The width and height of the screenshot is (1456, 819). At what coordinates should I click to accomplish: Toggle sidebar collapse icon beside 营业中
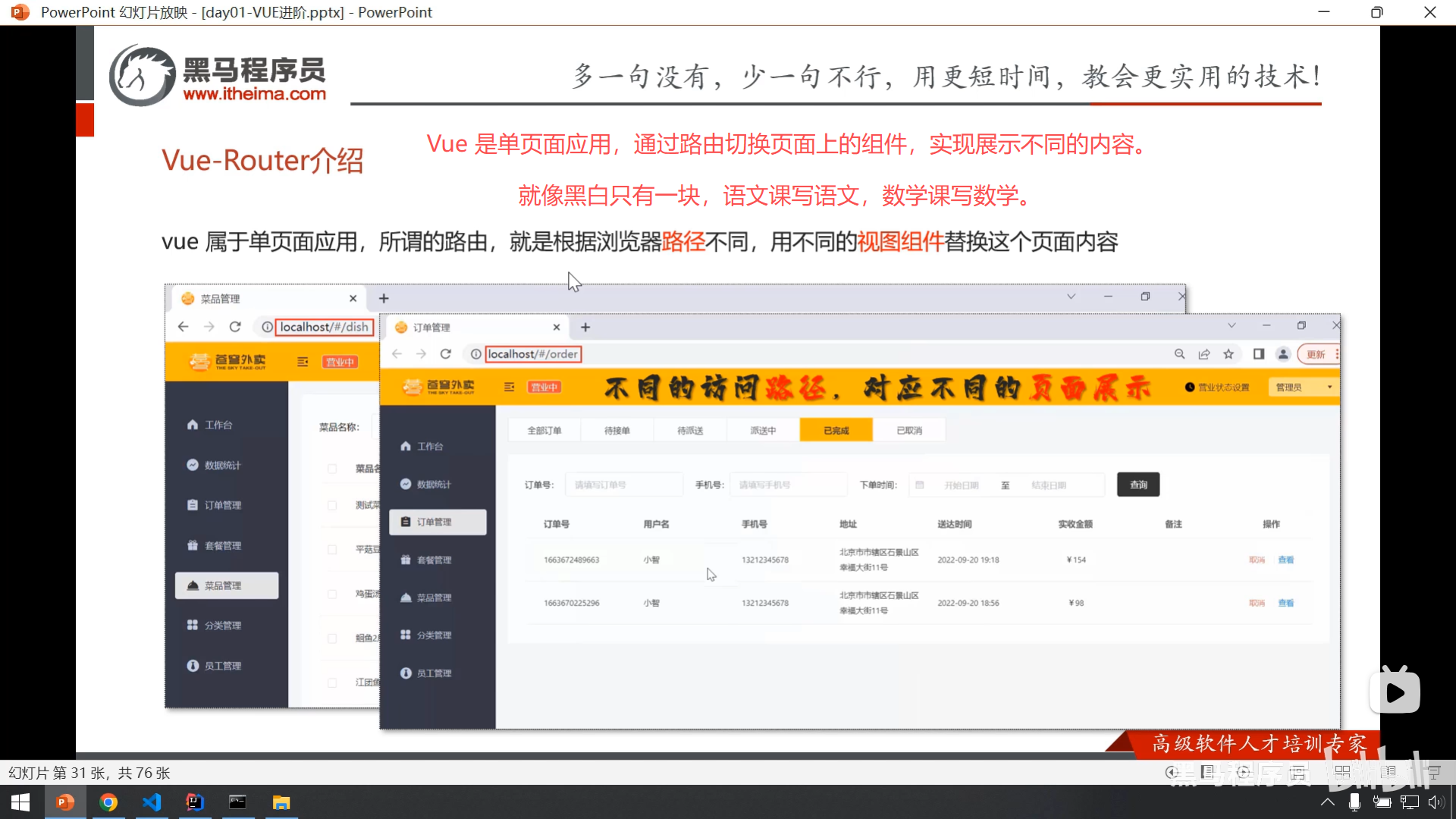click(x=510, y=387)
